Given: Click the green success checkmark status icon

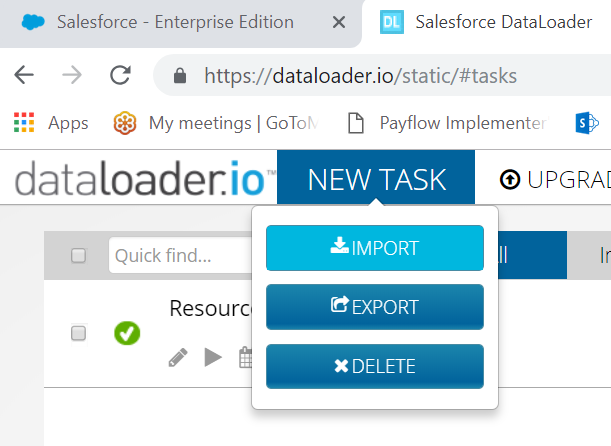Looking at the screenshot, I should [127, 333].
